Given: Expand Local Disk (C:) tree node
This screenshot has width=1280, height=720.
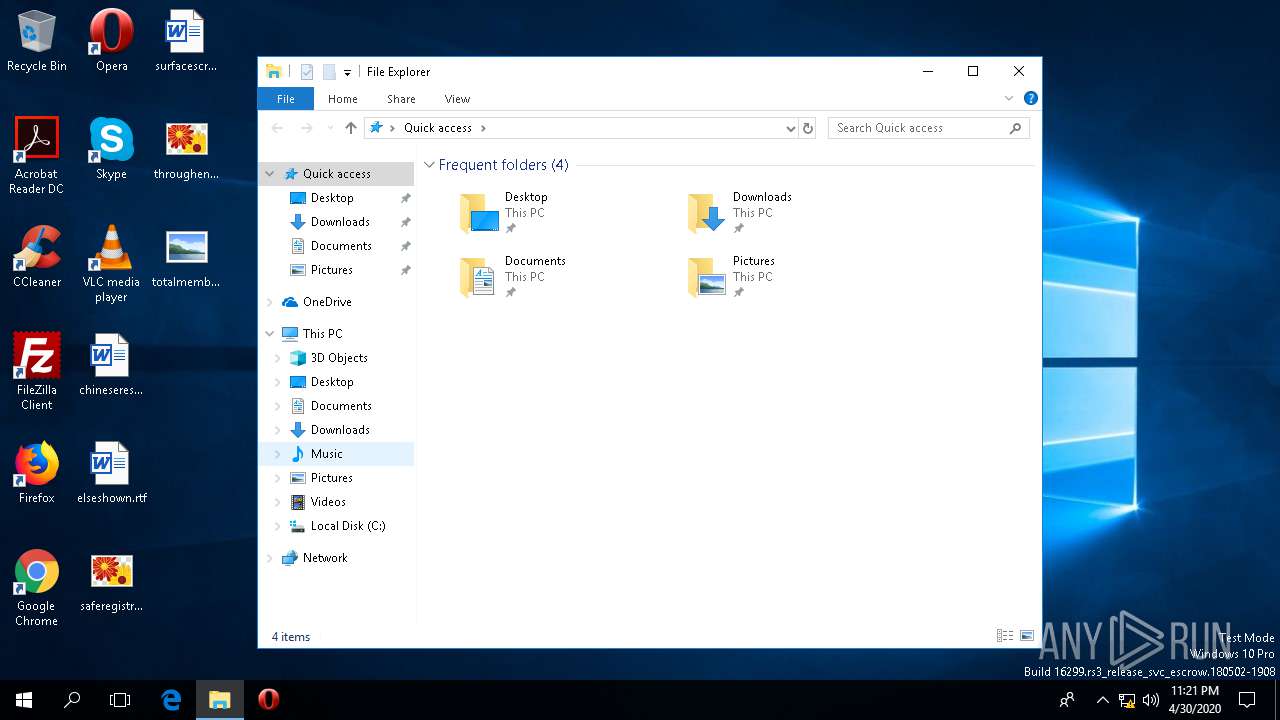Looking at the screenshot, I should pyautogui.click(x=278, y=526).
